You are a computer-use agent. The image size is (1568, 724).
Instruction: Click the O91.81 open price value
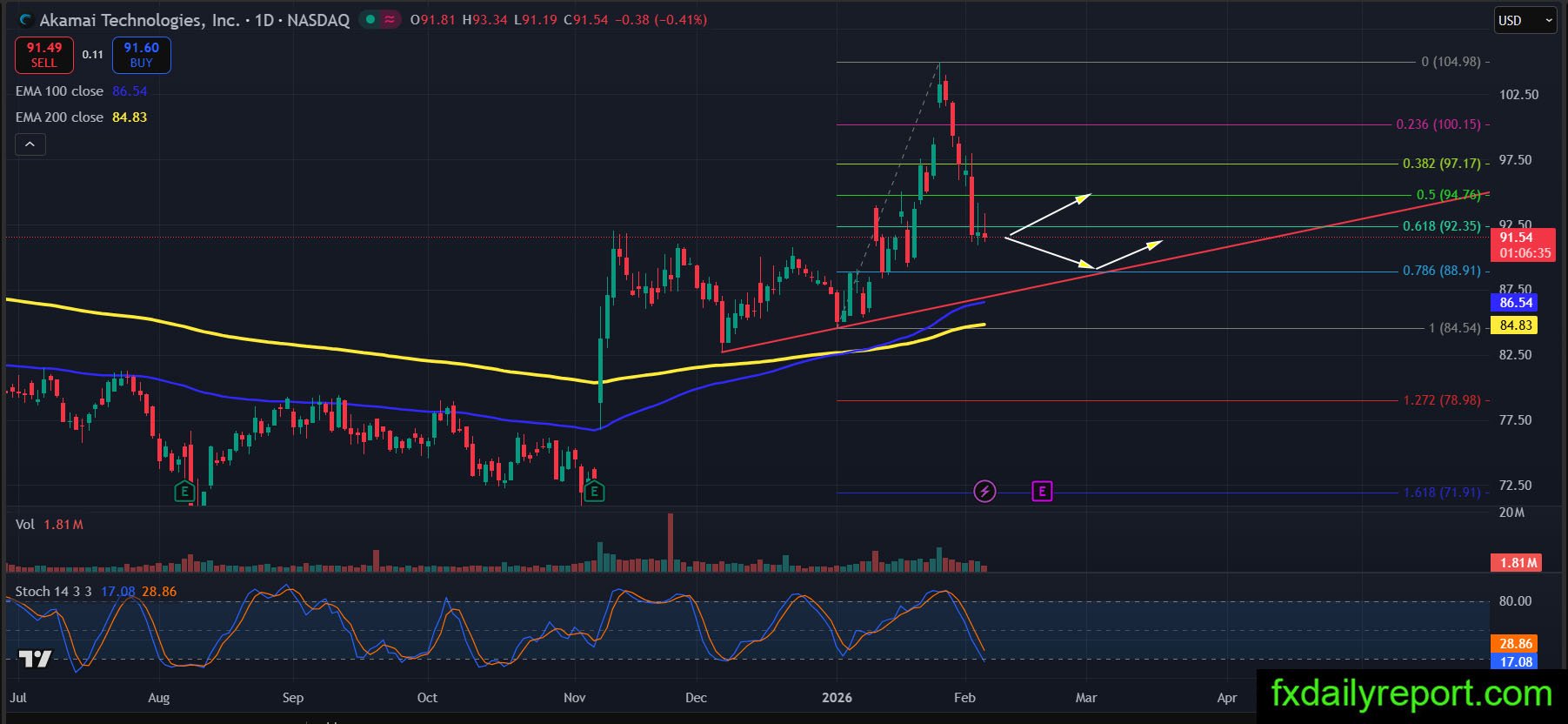tap(433, 20)
